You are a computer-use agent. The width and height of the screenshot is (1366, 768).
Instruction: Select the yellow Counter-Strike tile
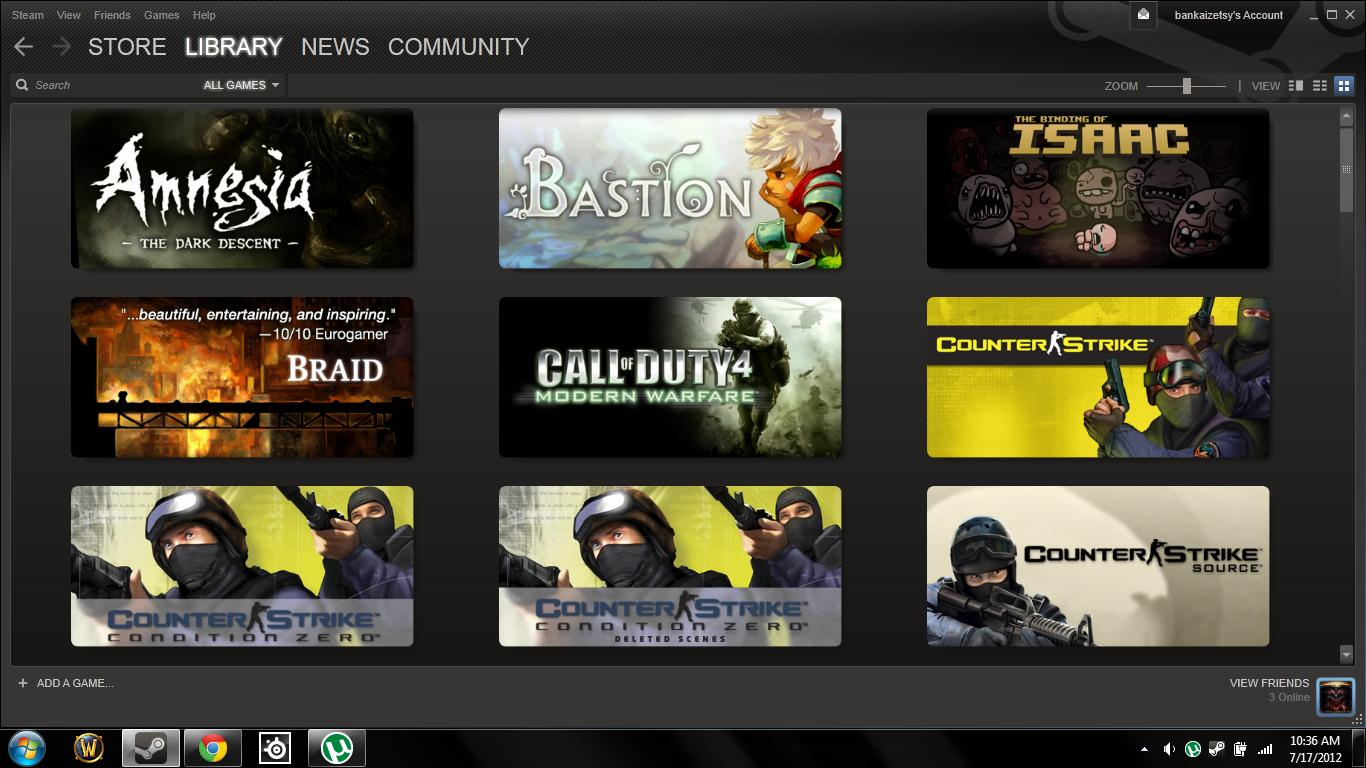(1098, 377)
